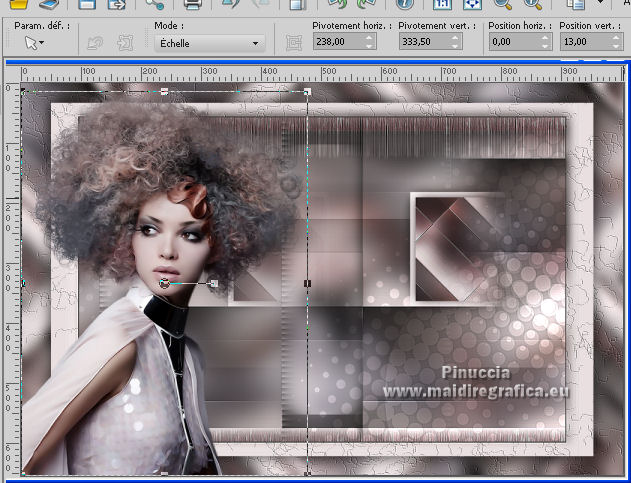Zoom out with the first magnifier icon
Image resolution: width=631 pixels, height=483 pixels.
(503, 4)
